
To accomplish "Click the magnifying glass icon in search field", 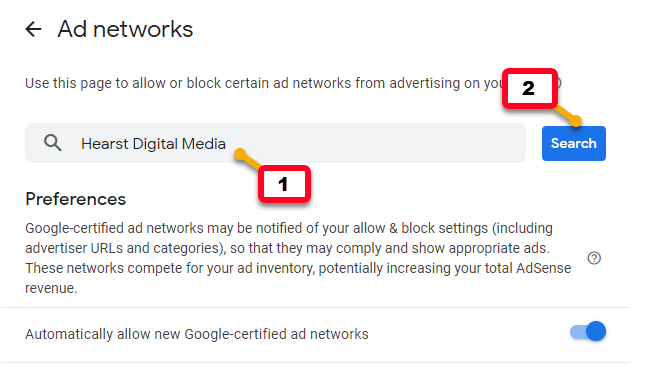I will 53,143.
